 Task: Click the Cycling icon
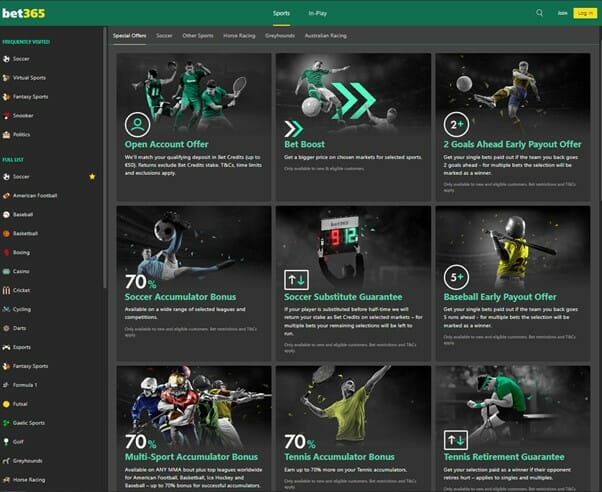click(x=6, y=309)
